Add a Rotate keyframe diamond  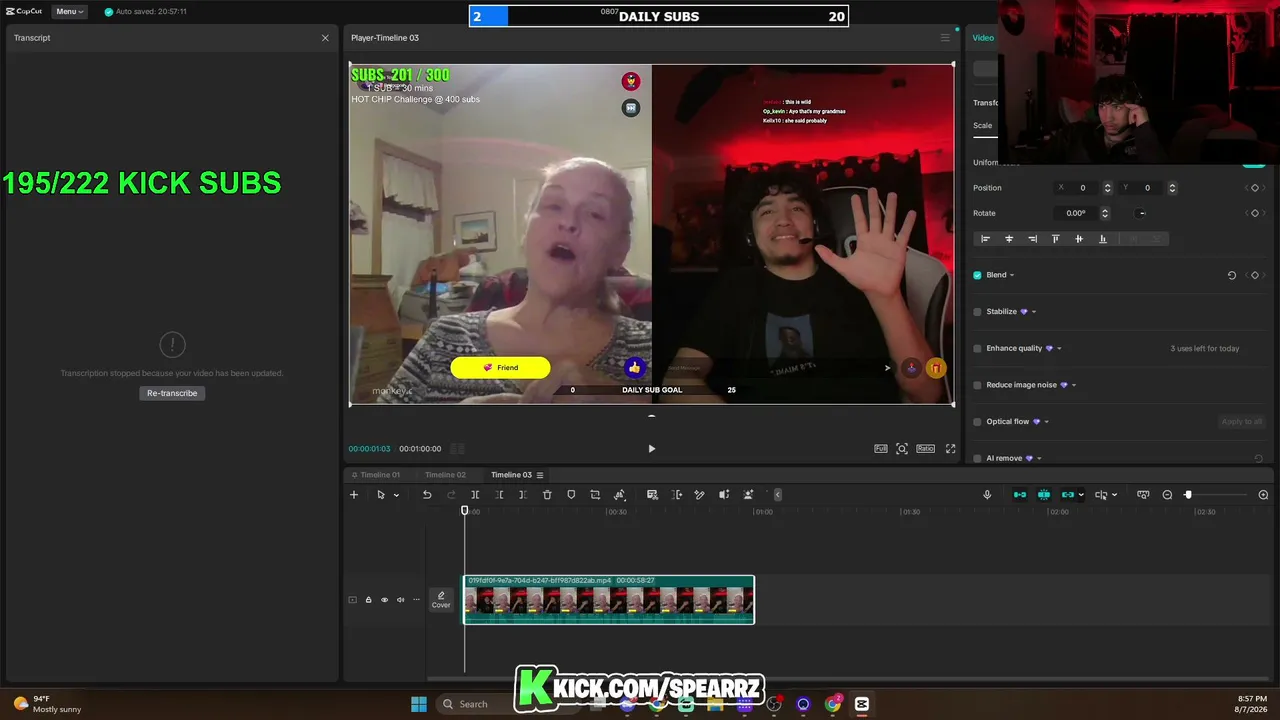1255,213
